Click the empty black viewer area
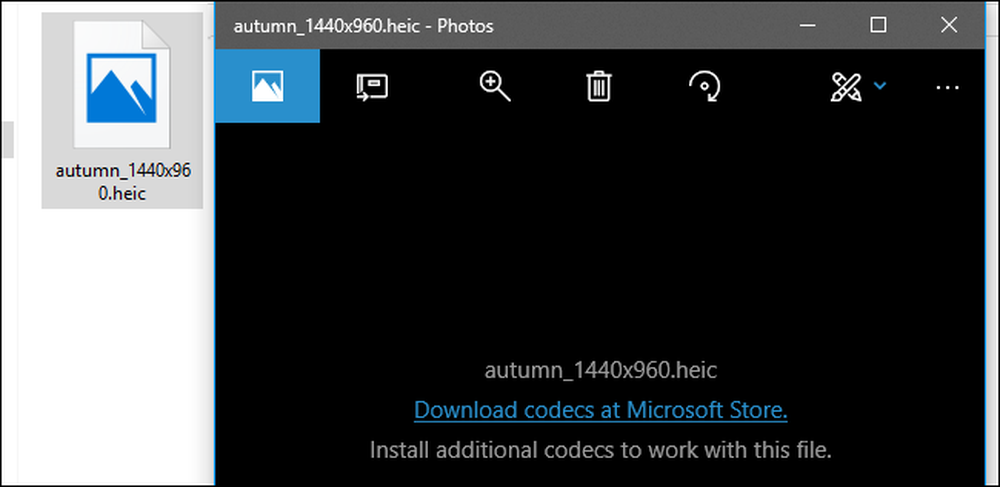The image size is (1000, 487). point(601,242)
